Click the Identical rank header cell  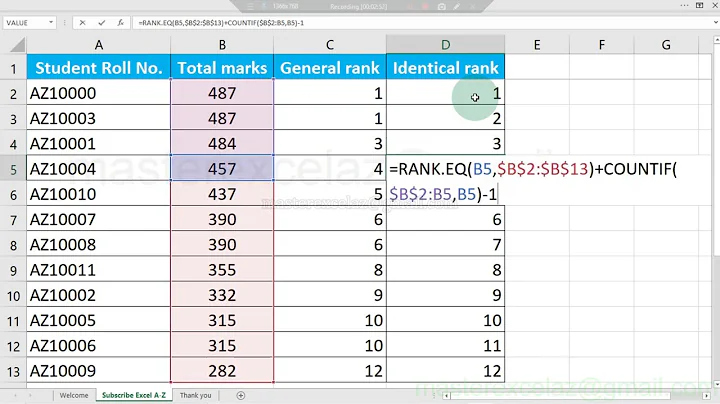445,67
